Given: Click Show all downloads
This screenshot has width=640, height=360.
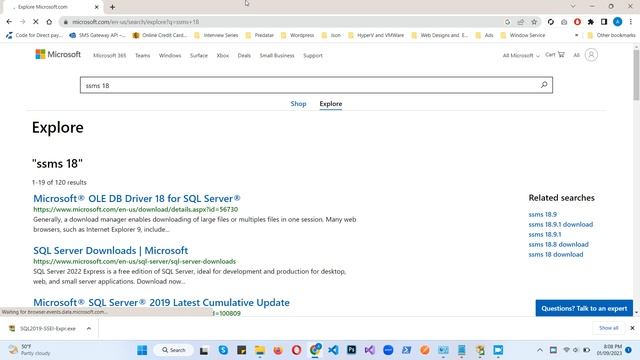Looking at the screenshot, I should click(609, 328).
